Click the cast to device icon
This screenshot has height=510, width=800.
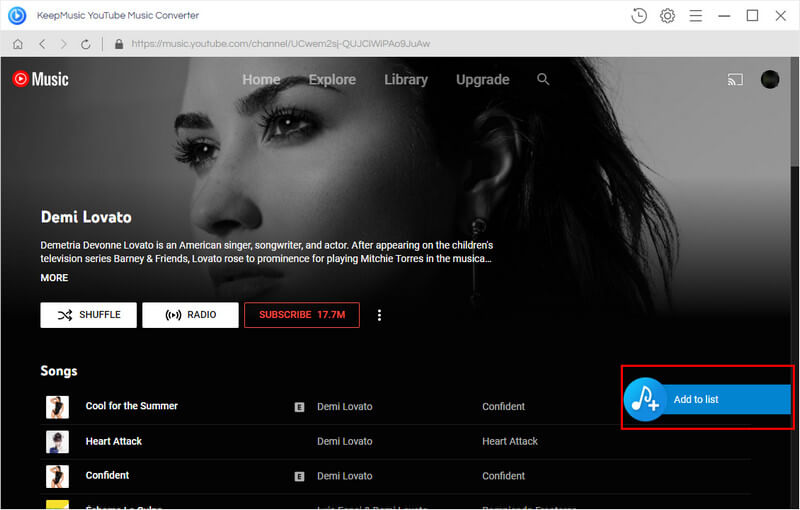tap(735, 80)
